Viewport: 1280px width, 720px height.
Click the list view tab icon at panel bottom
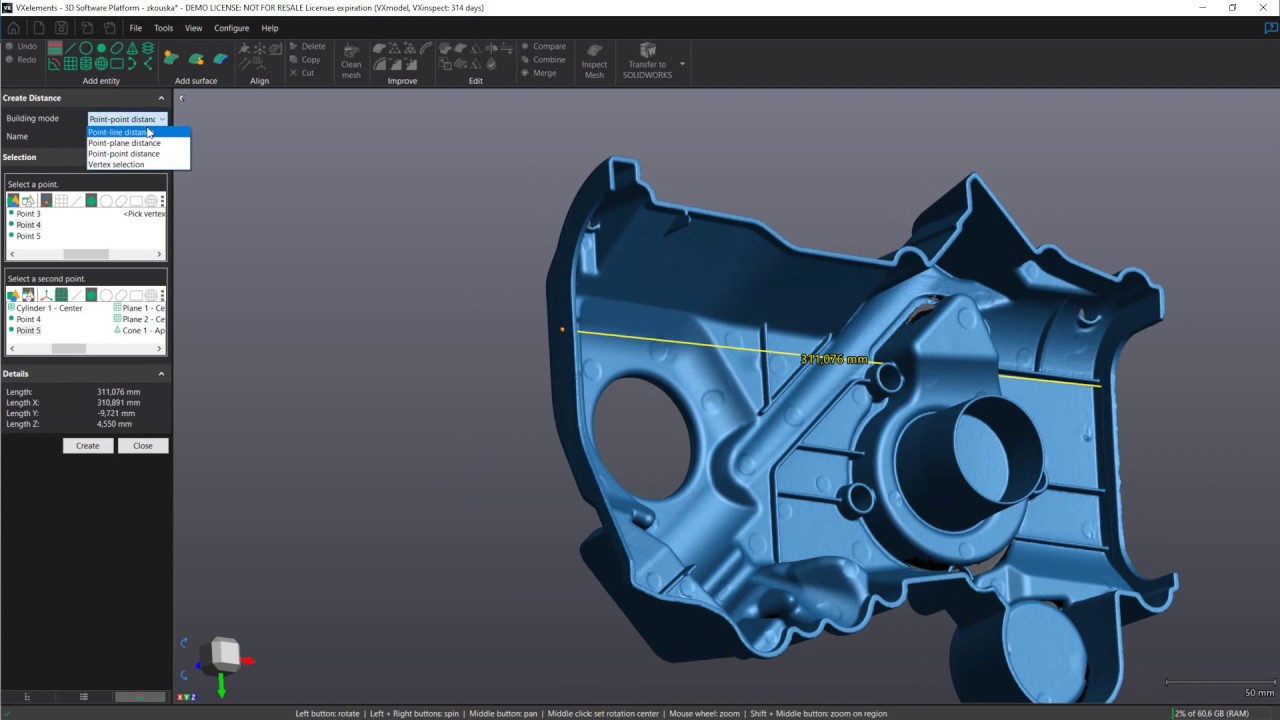click(x=84, y=697)
